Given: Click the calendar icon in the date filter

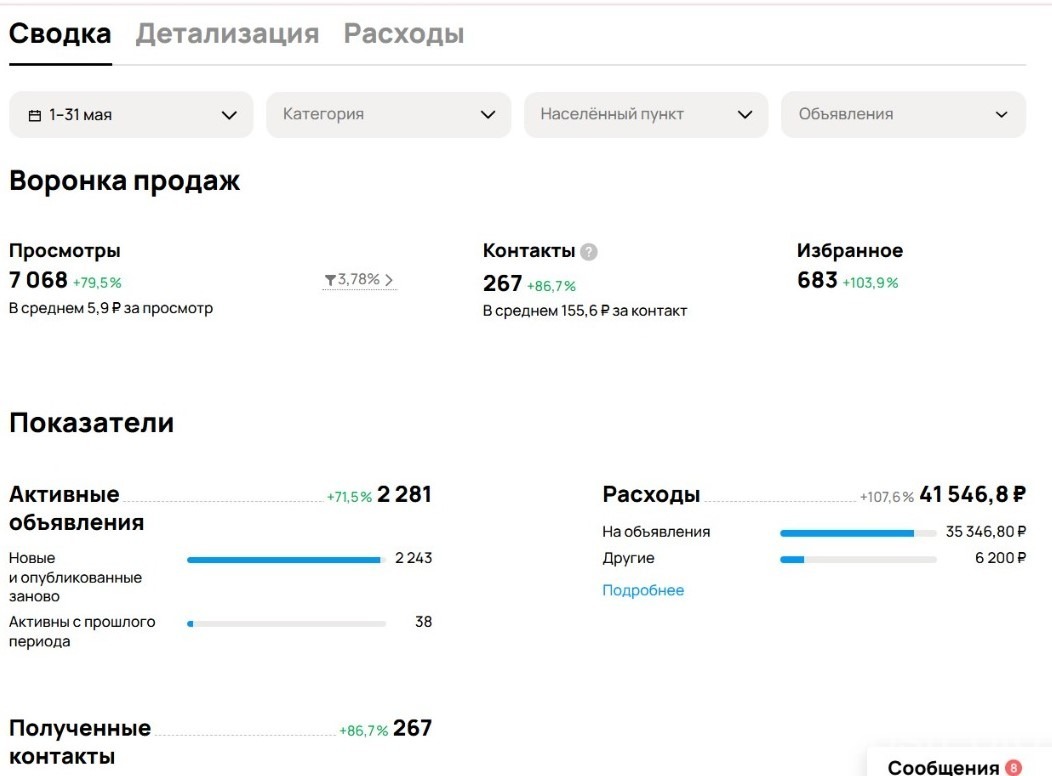Looking at the screenshot, I should 35,115.
